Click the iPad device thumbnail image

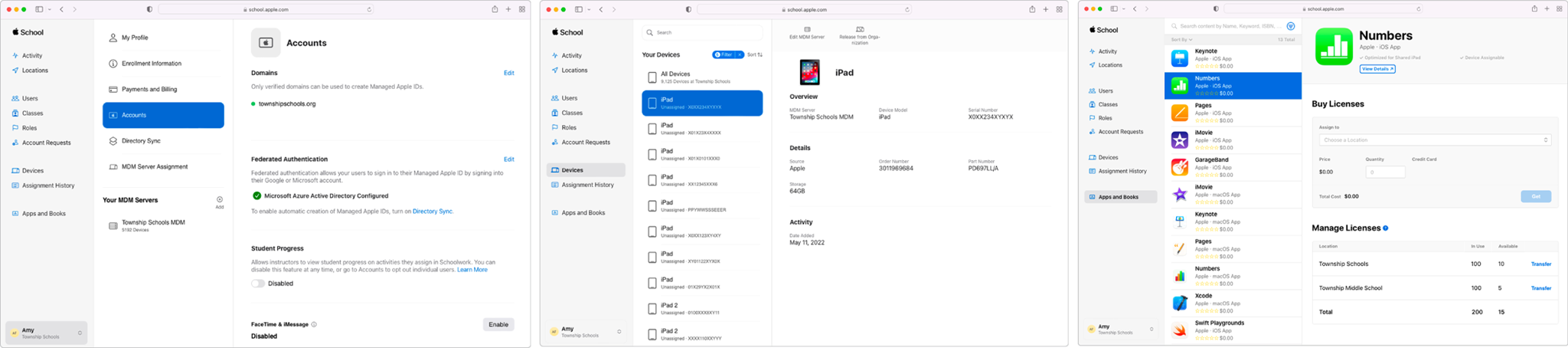click(x=809, y=72)
